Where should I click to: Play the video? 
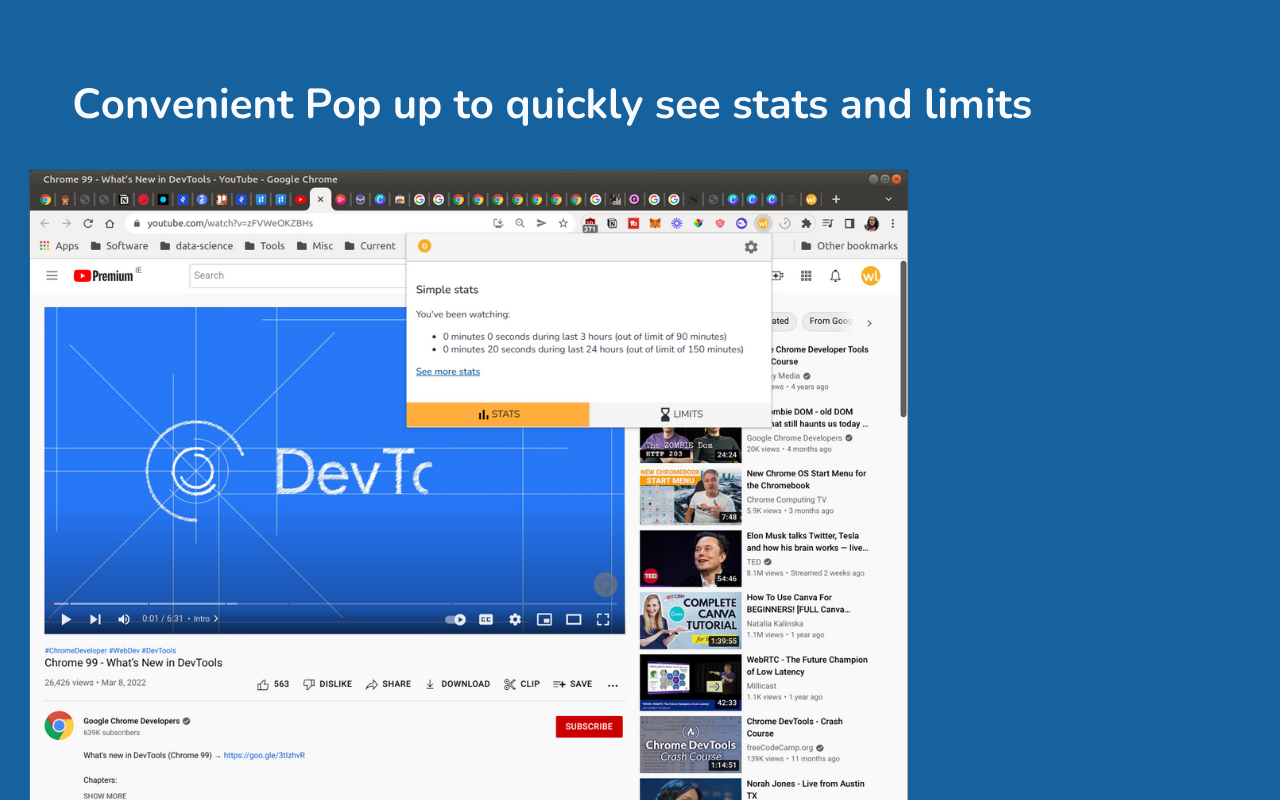click(x=66, y=619)
